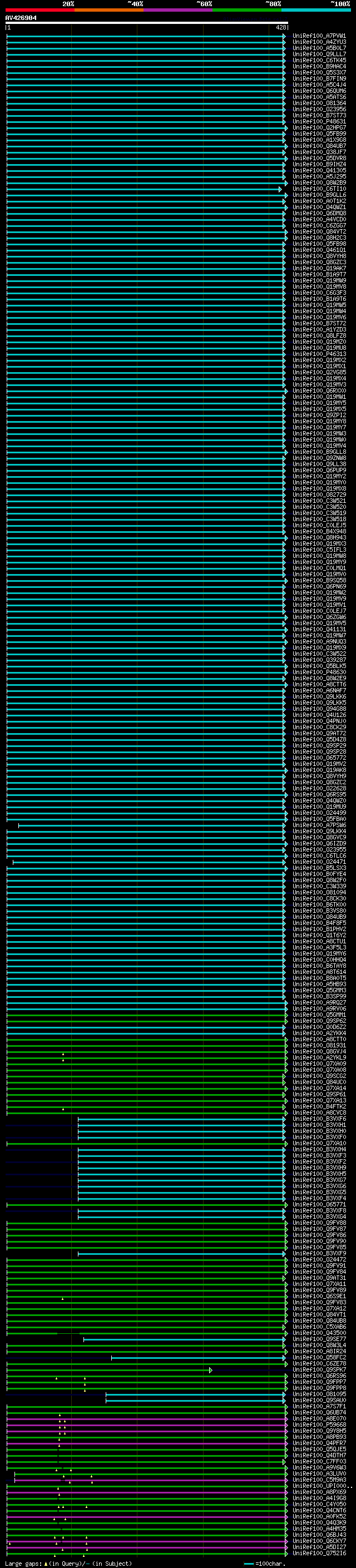Select hit UniRef100_P59668

[319, 1424]
